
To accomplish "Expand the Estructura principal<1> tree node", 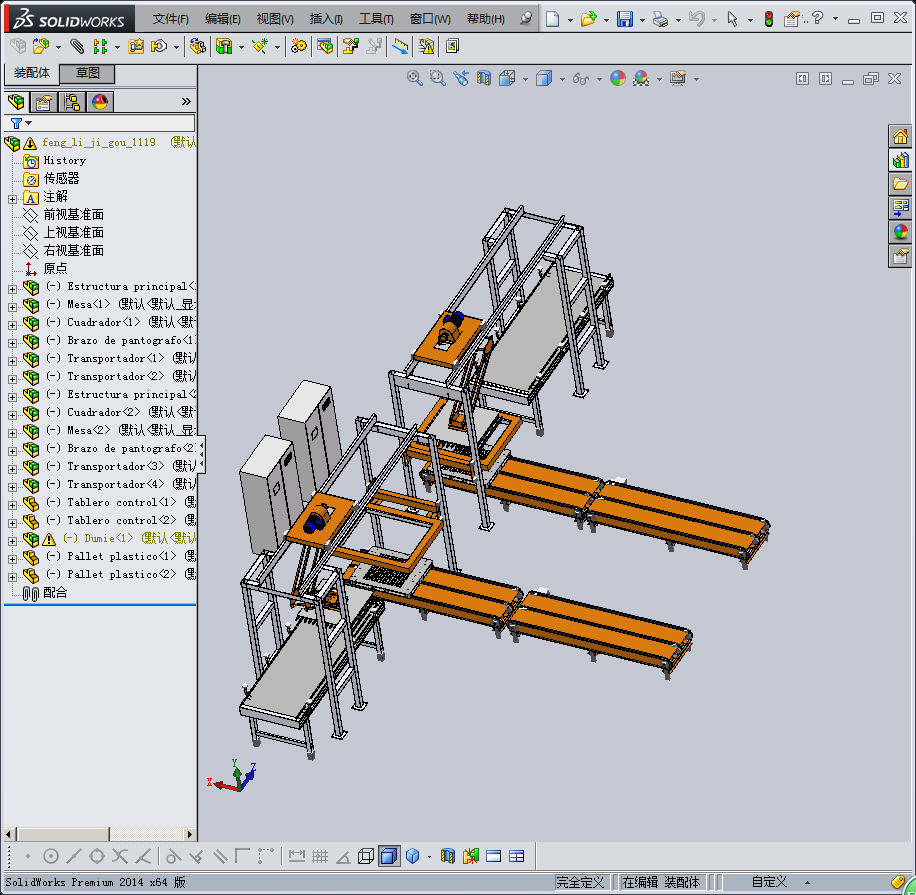I will tap(12, 287).
